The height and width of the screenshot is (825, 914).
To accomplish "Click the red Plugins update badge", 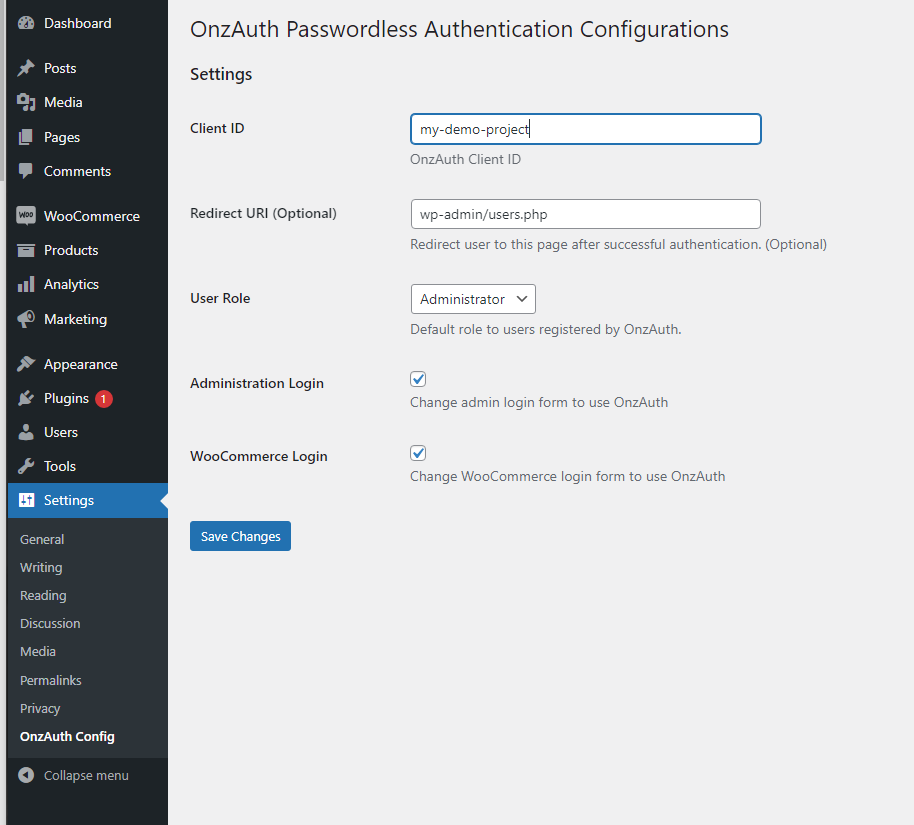I will click(x=104, y=399).
